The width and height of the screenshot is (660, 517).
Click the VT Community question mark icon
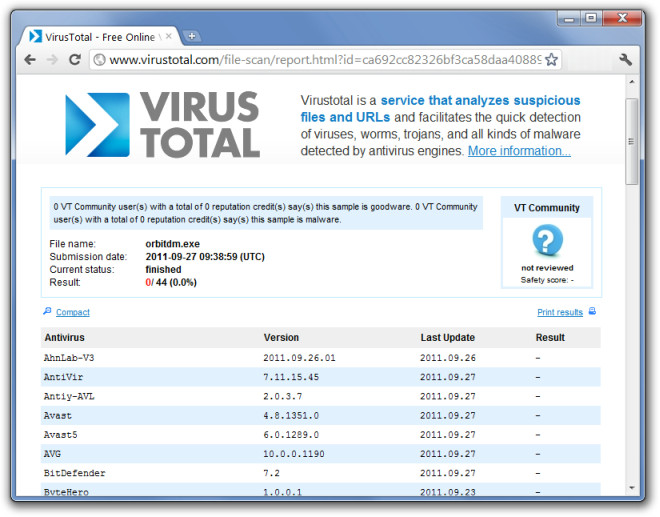(x=547, y=241)
